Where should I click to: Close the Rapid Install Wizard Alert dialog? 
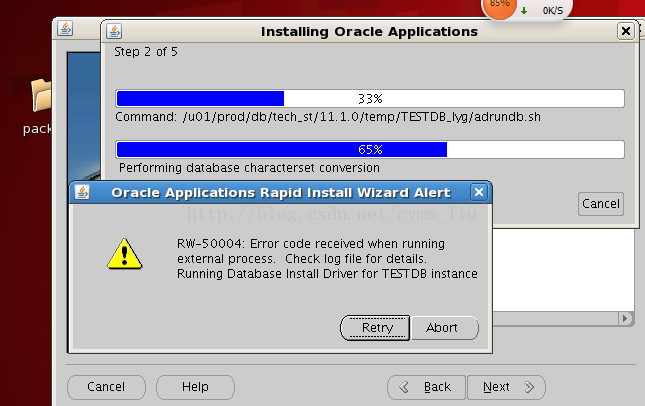point(479,192)
